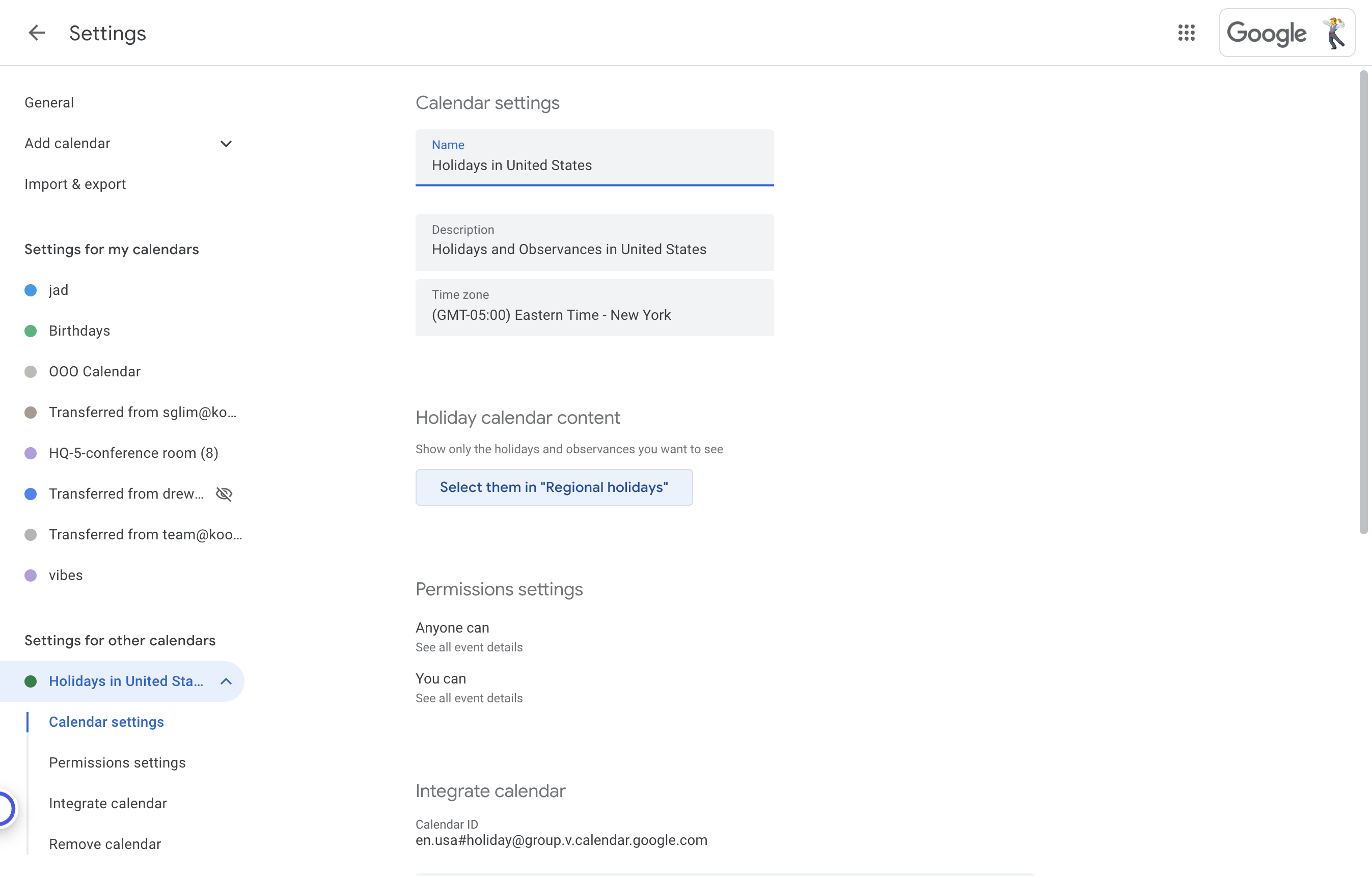
Task: Expand the Add calendar chevron
Action: click(226, 144)
